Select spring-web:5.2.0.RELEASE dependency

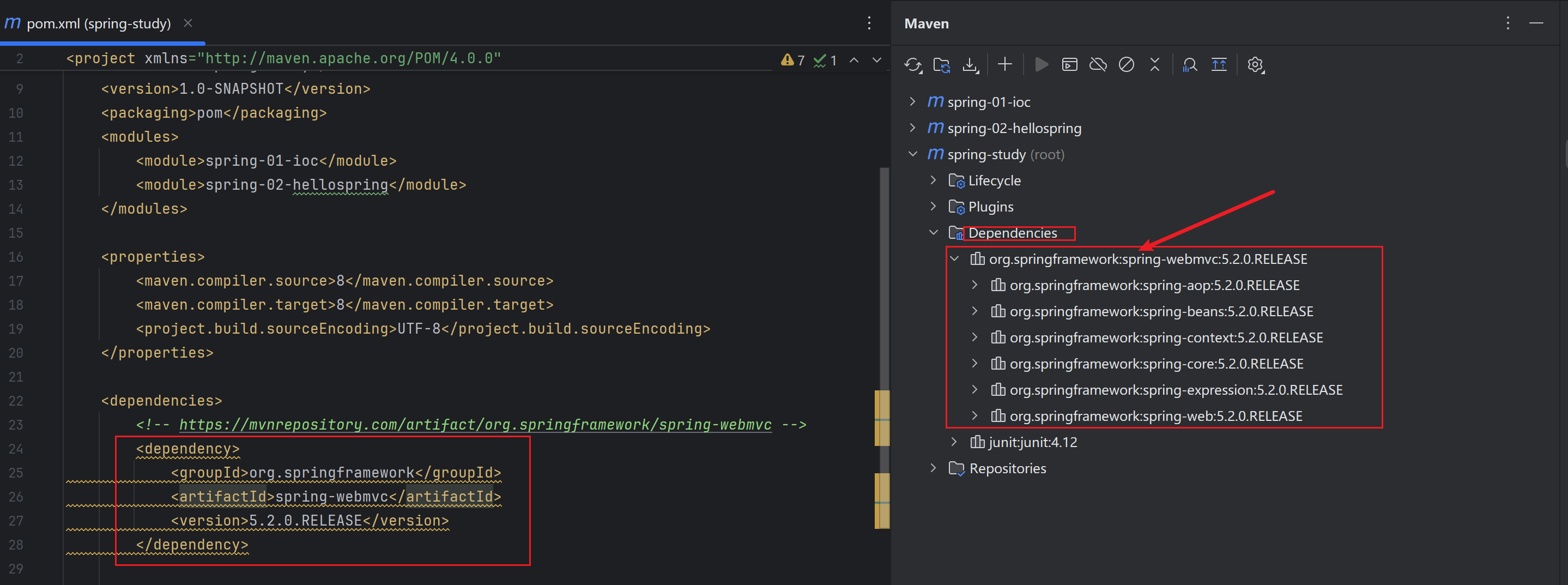point(1155,416)
